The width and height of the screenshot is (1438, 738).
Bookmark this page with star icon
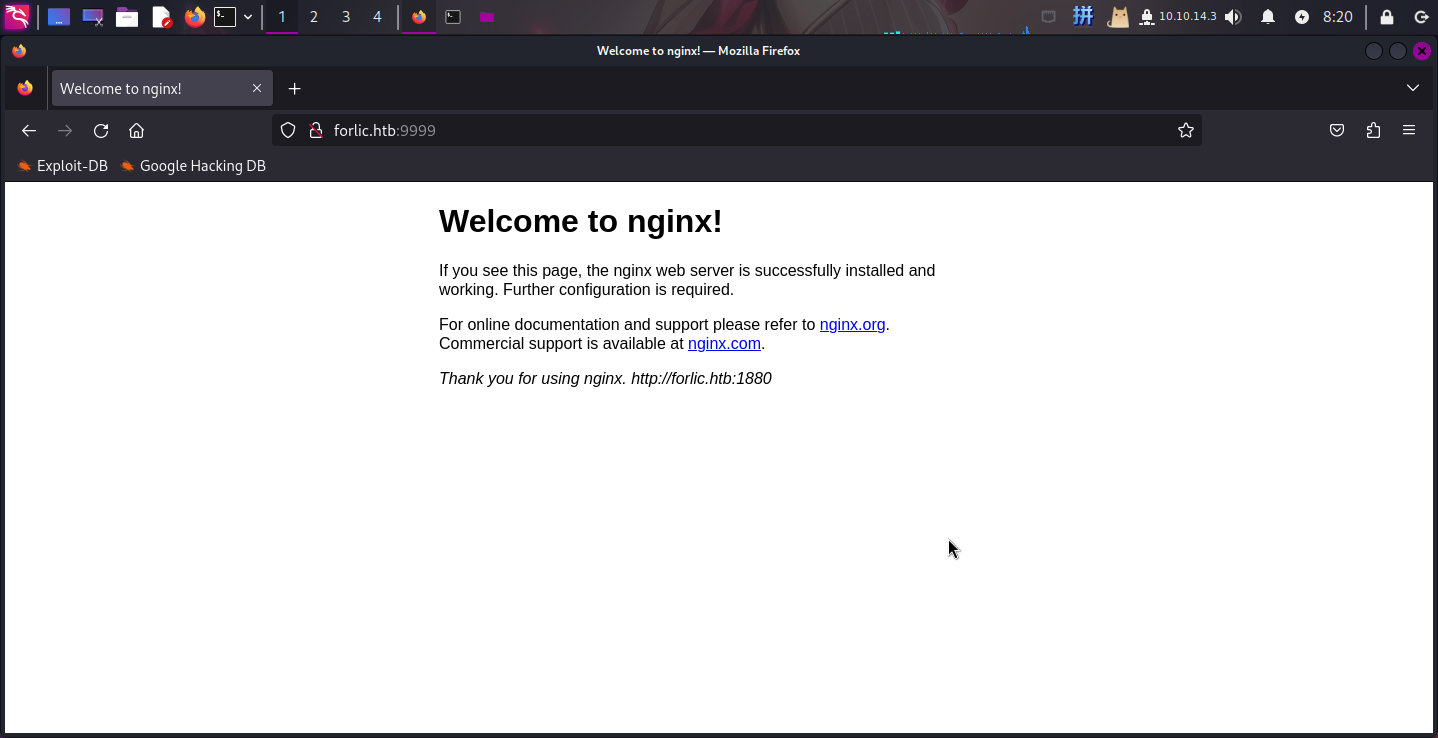pos(1186,130)
